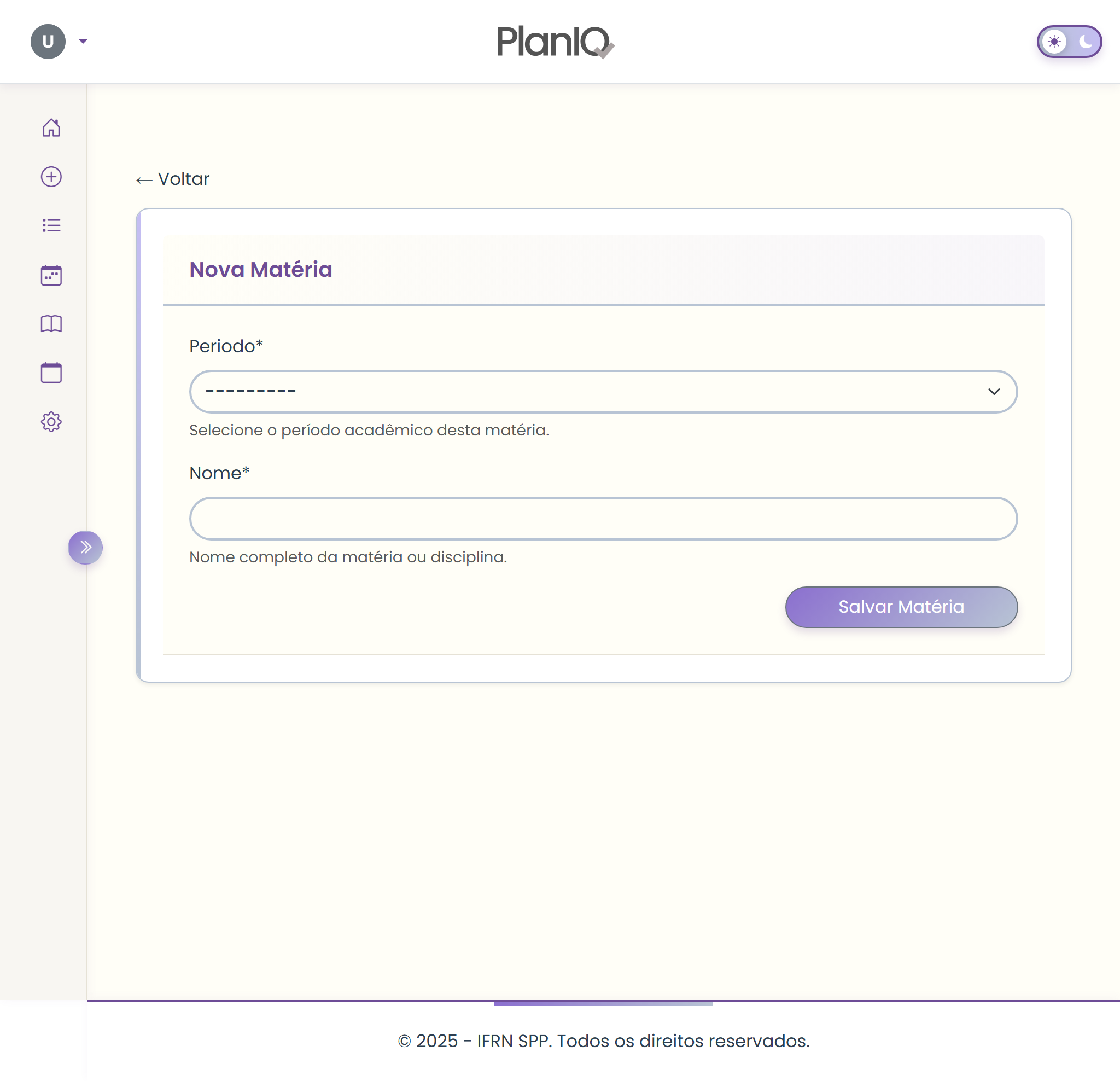Click the moon icon for dark mode
The image size is (1120, 1081).
tap(1085, 42)
